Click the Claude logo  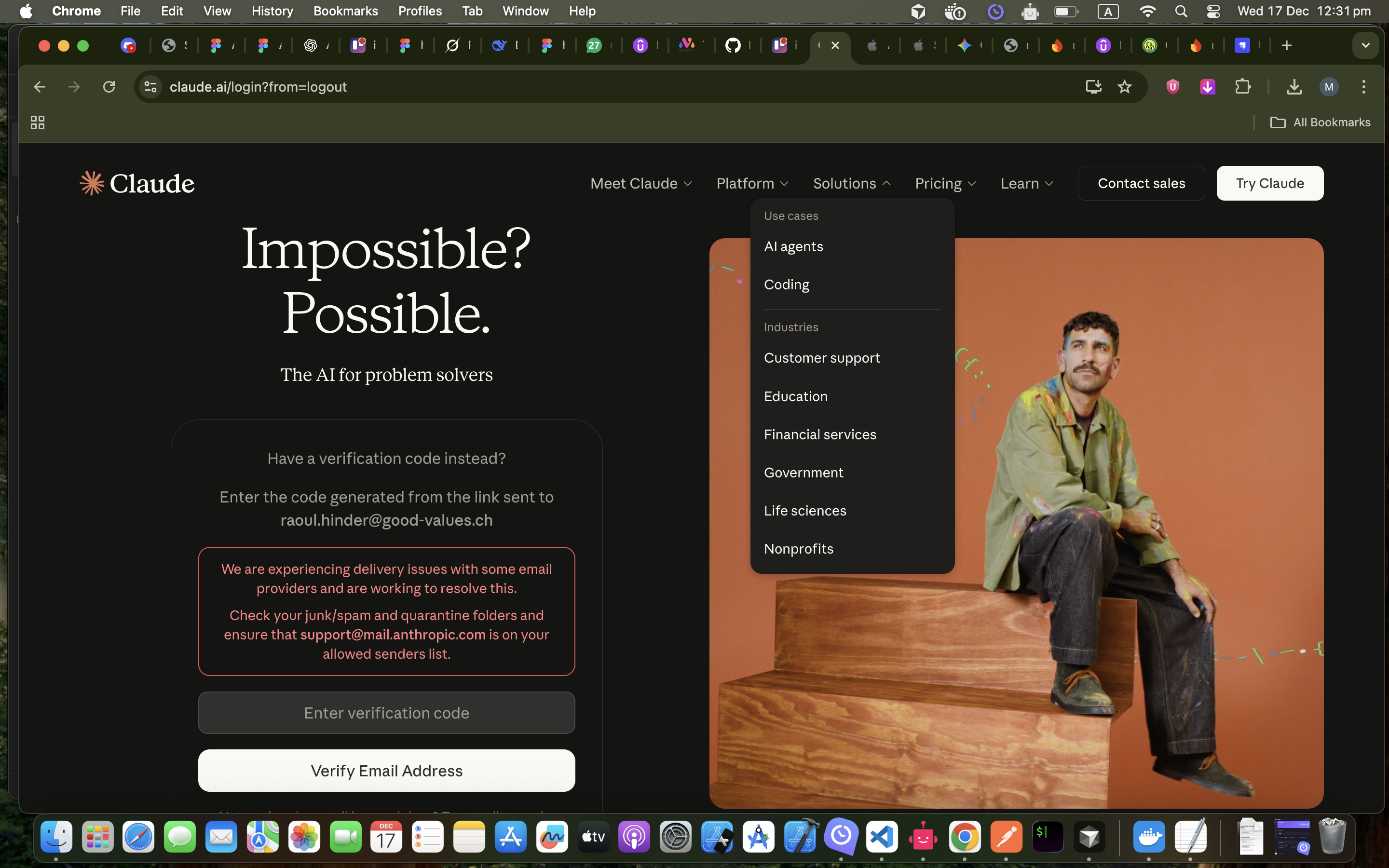click(137, 183)
